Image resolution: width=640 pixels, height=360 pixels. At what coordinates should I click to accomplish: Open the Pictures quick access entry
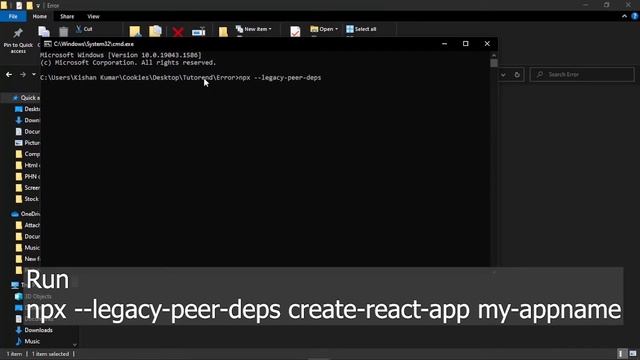pos(28,143)
